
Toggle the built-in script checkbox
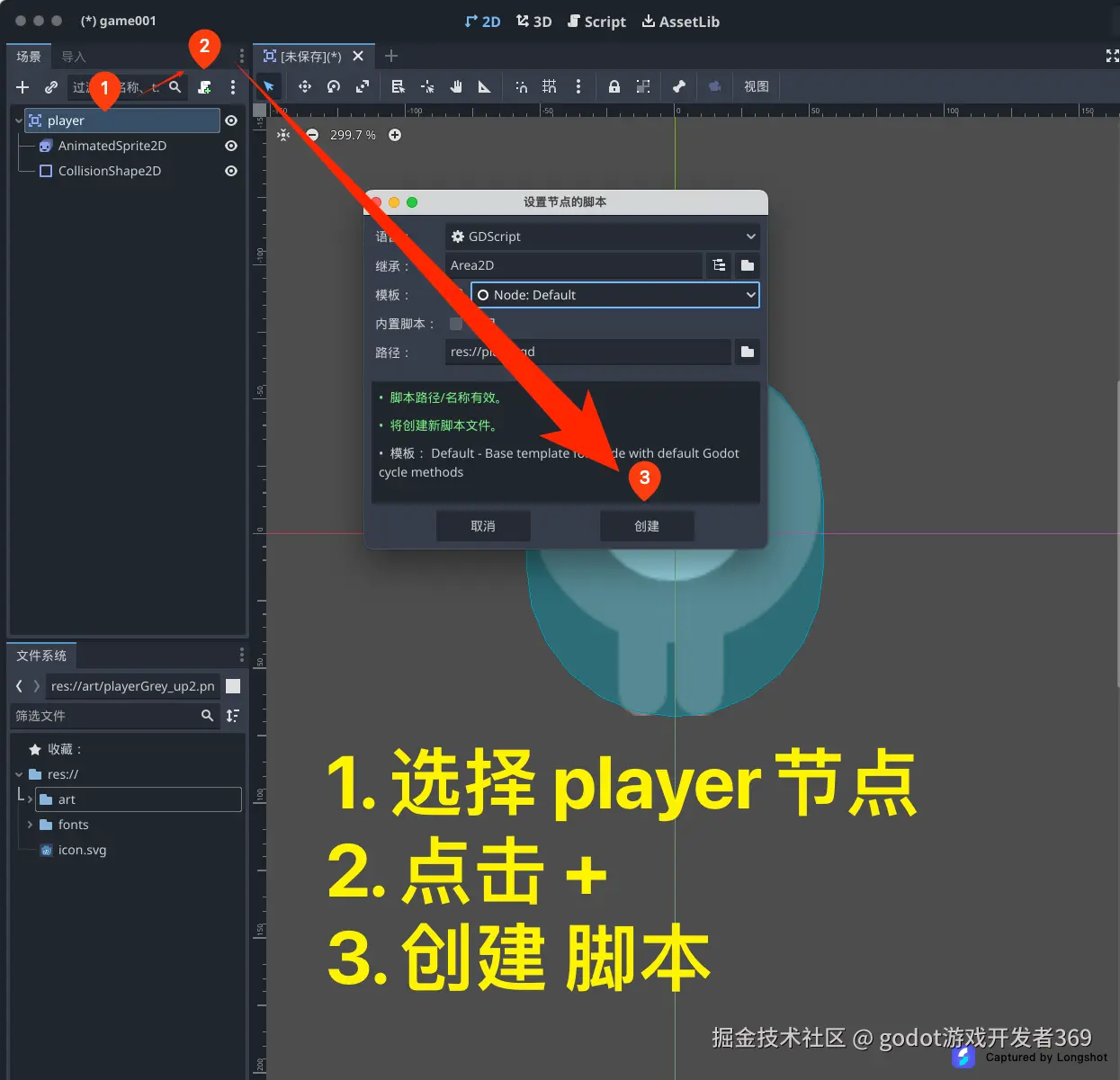456,324
